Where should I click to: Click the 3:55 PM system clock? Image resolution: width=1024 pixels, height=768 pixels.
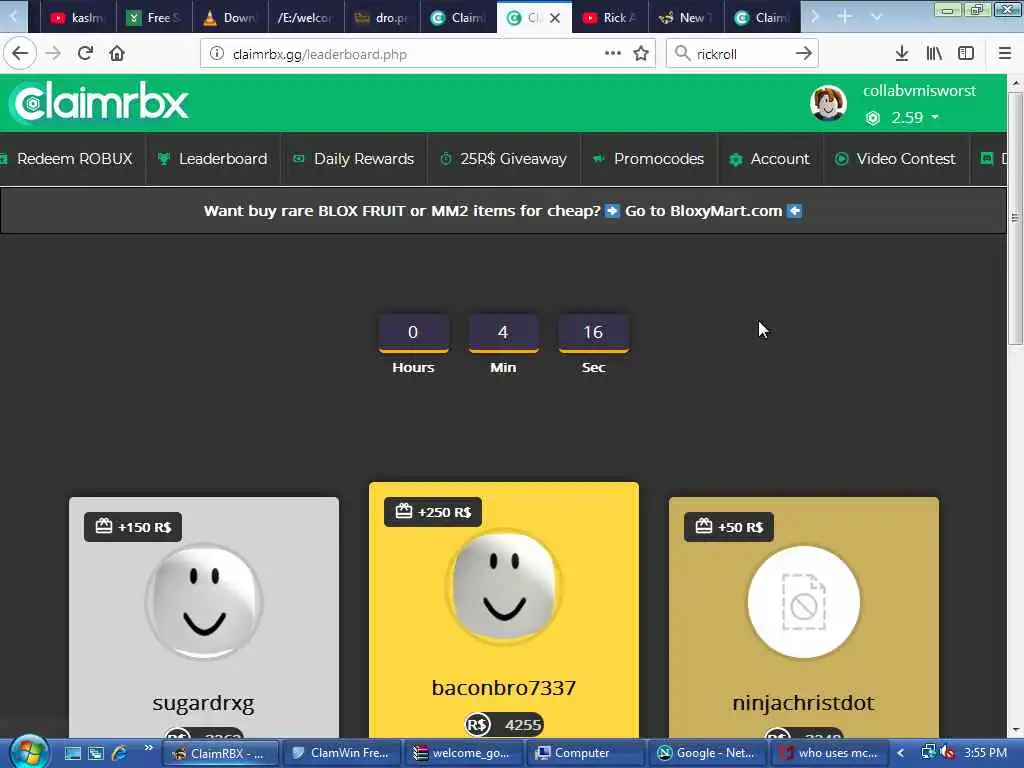tap(985, 753)
